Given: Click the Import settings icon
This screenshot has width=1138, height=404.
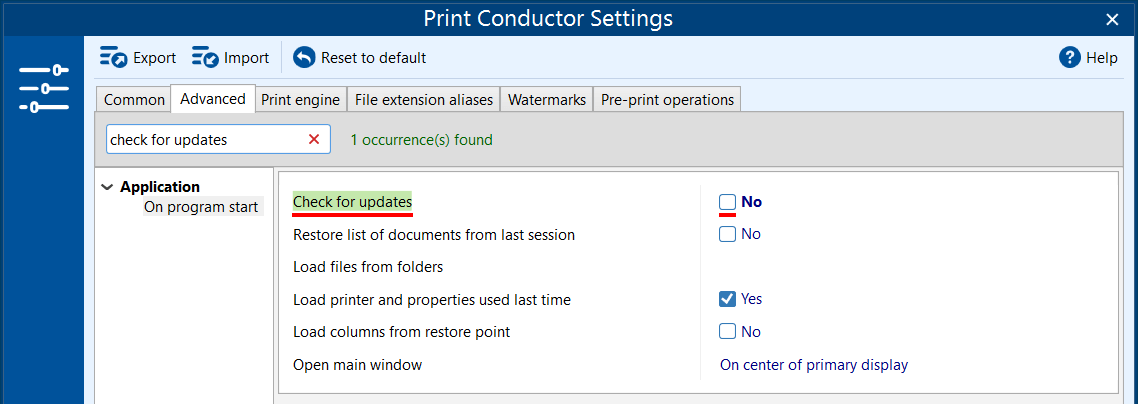Looking at the screenshot, I should pos(205,58).
